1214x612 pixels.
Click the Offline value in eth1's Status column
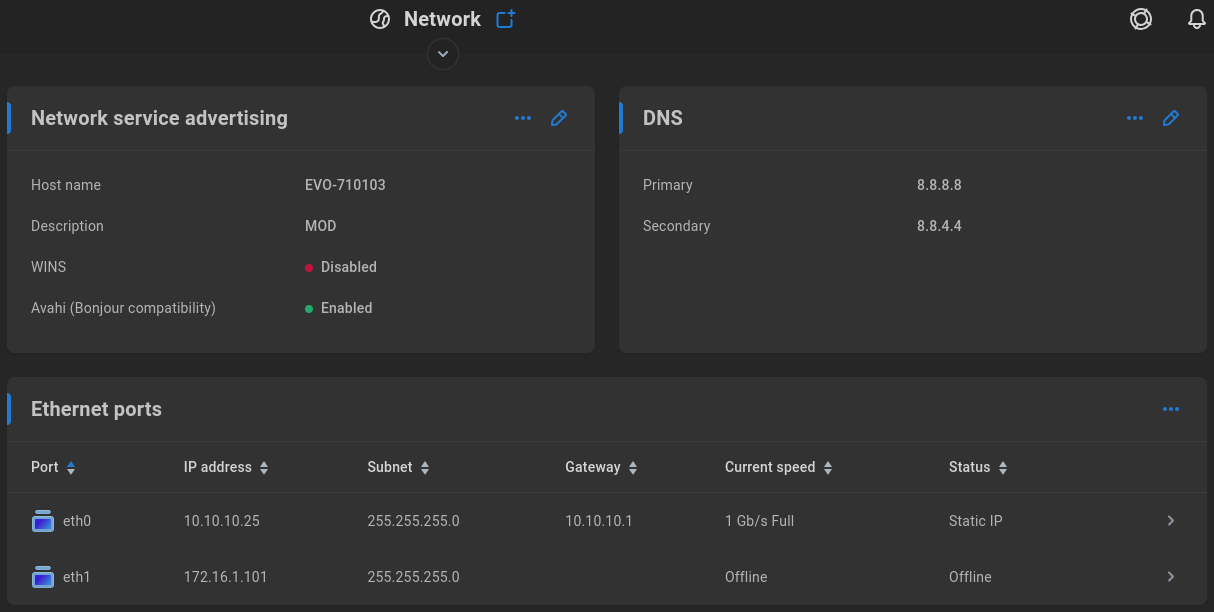pos(970,577)
